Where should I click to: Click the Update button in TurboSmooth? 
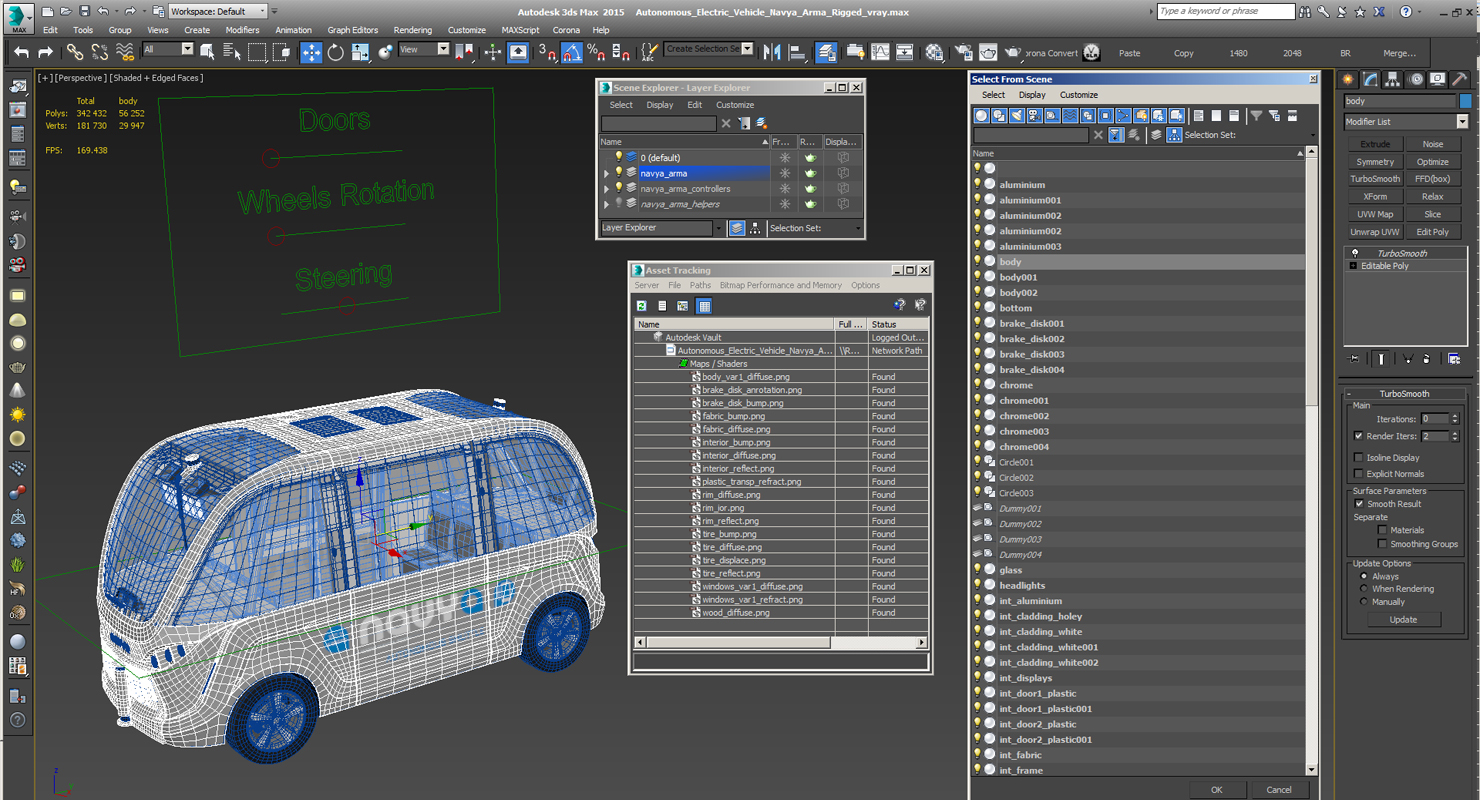point(1403,620)
